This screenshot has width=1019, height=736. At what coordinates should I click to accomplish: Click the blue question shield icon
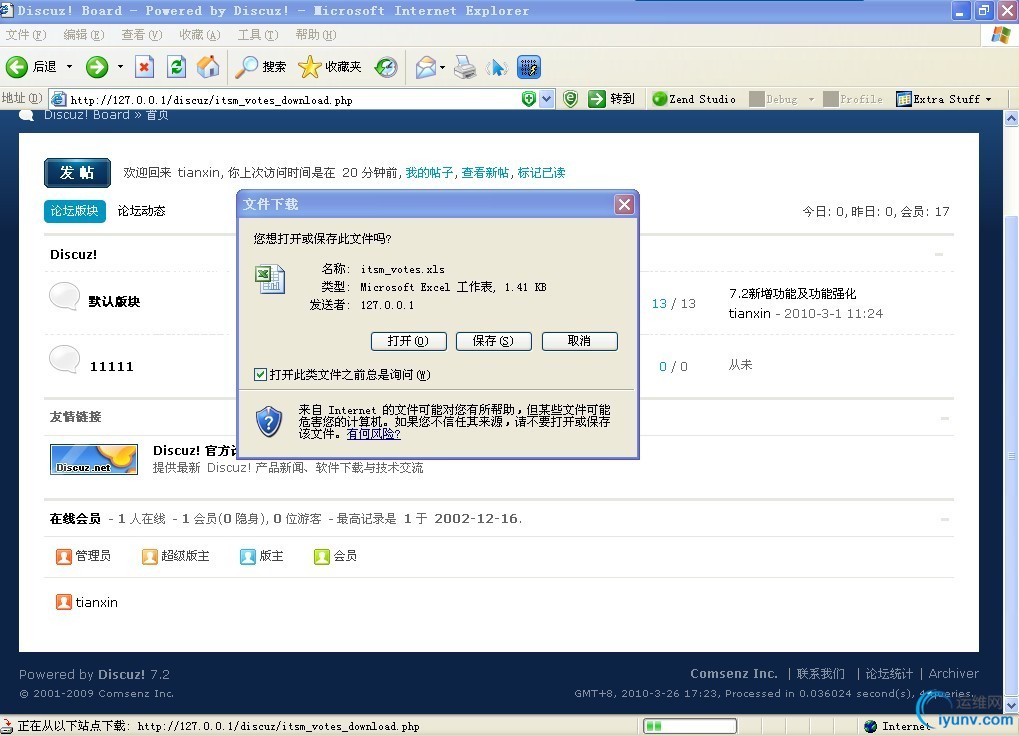click(x=268, y=422)
